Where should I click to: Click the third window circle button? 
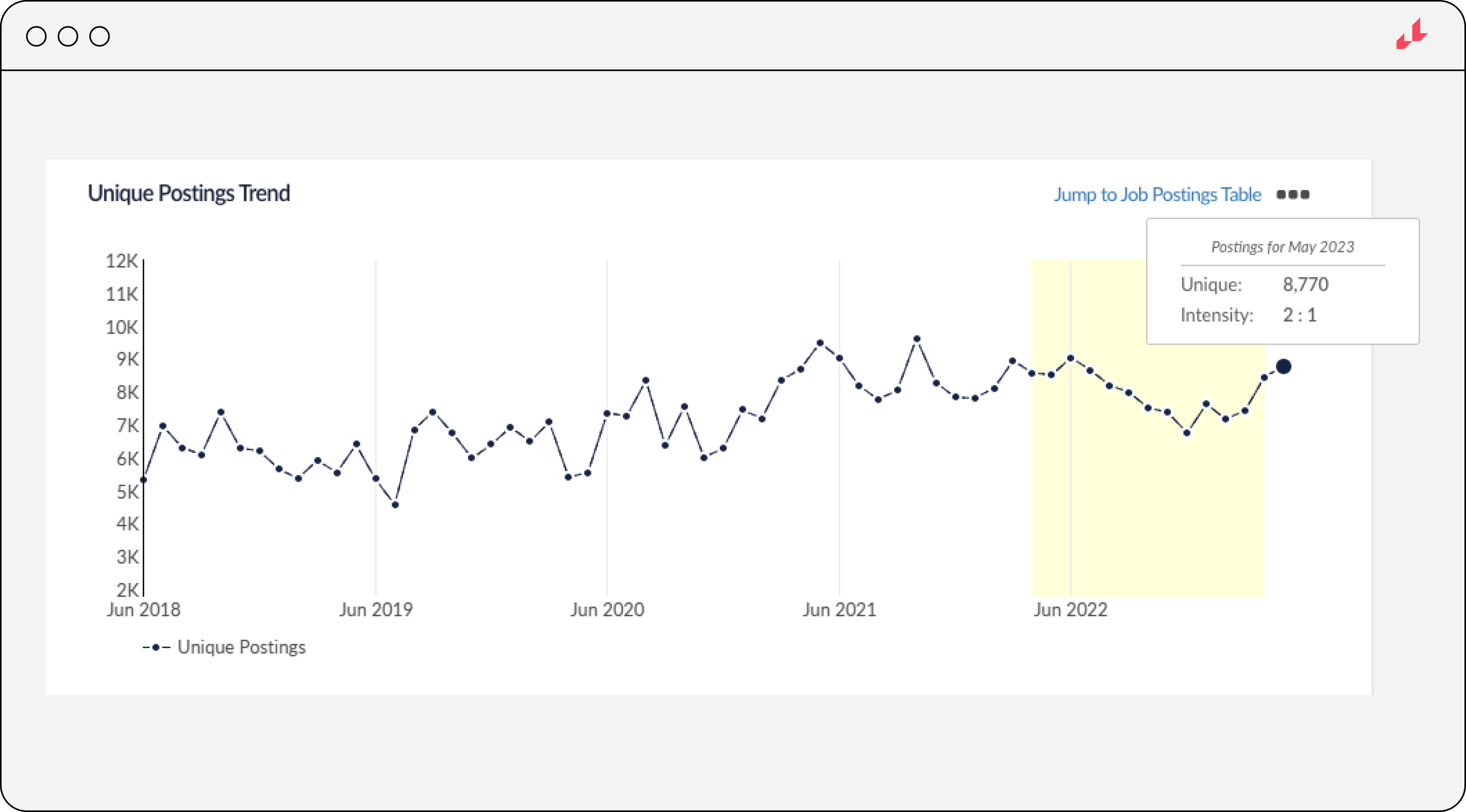[x=100, y=36]
